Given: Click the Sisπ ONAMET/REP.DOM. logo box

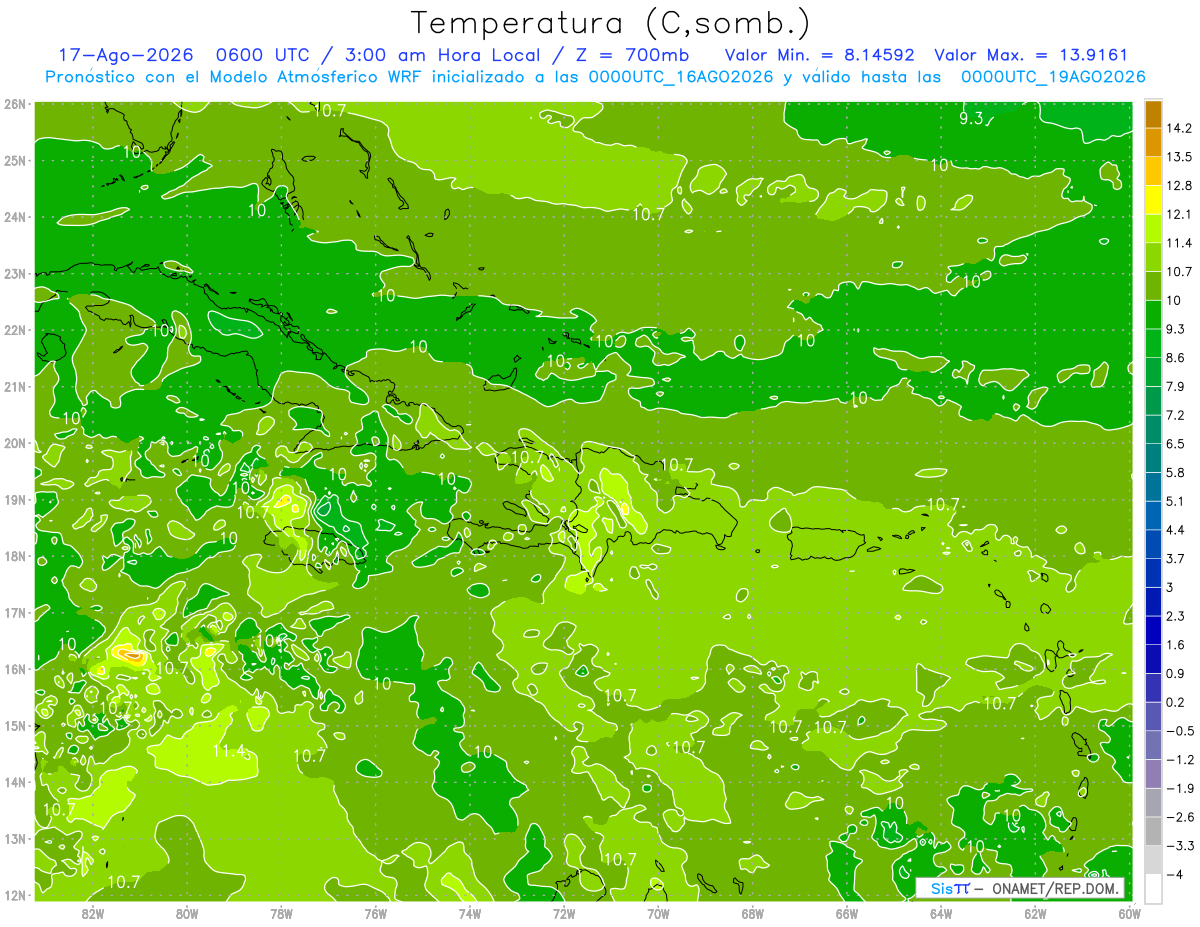Looking at the screenshot, I should (x=1022, y=888).
